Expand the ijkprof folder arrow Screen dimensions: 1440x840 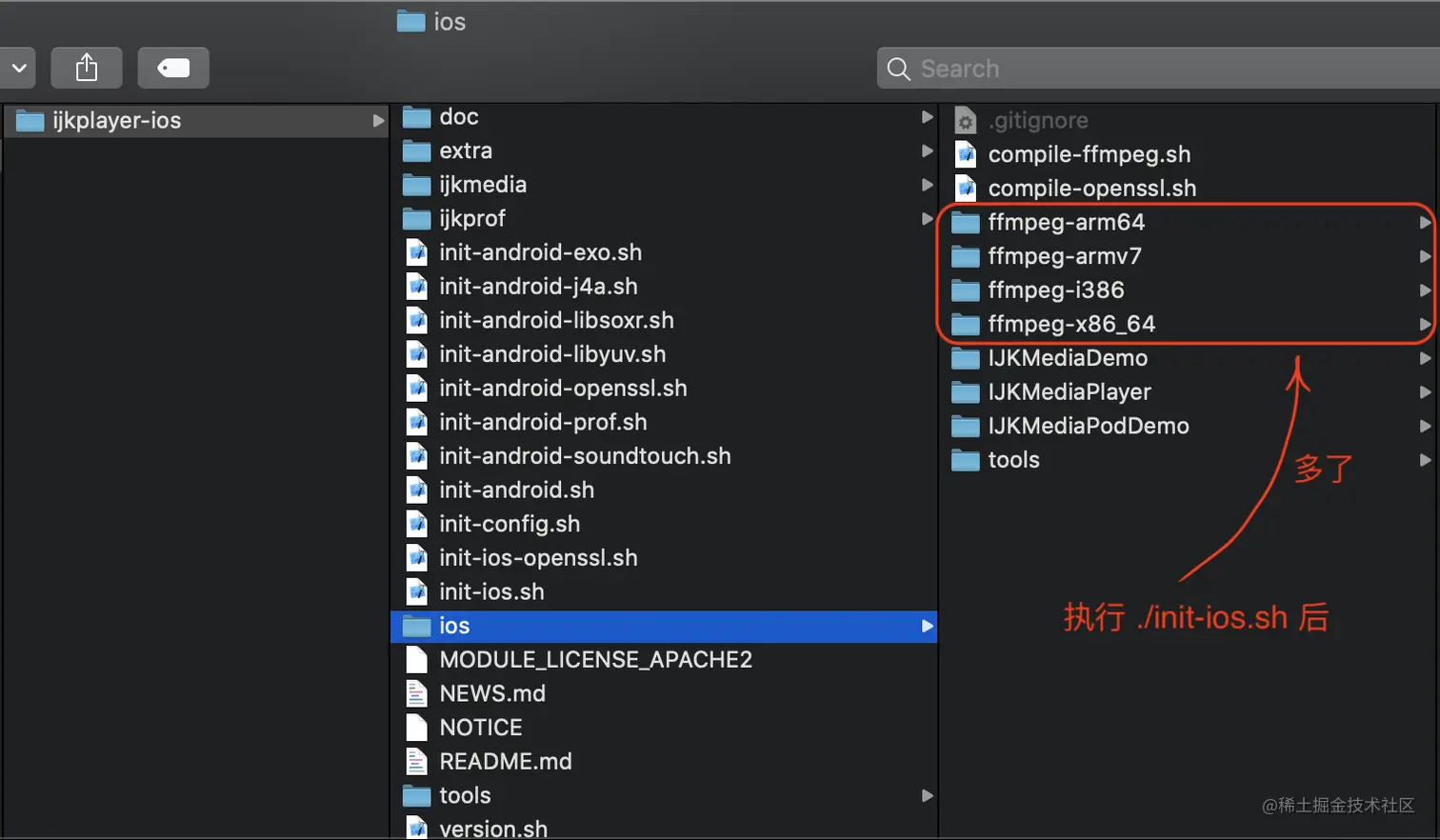click(927, 219)
